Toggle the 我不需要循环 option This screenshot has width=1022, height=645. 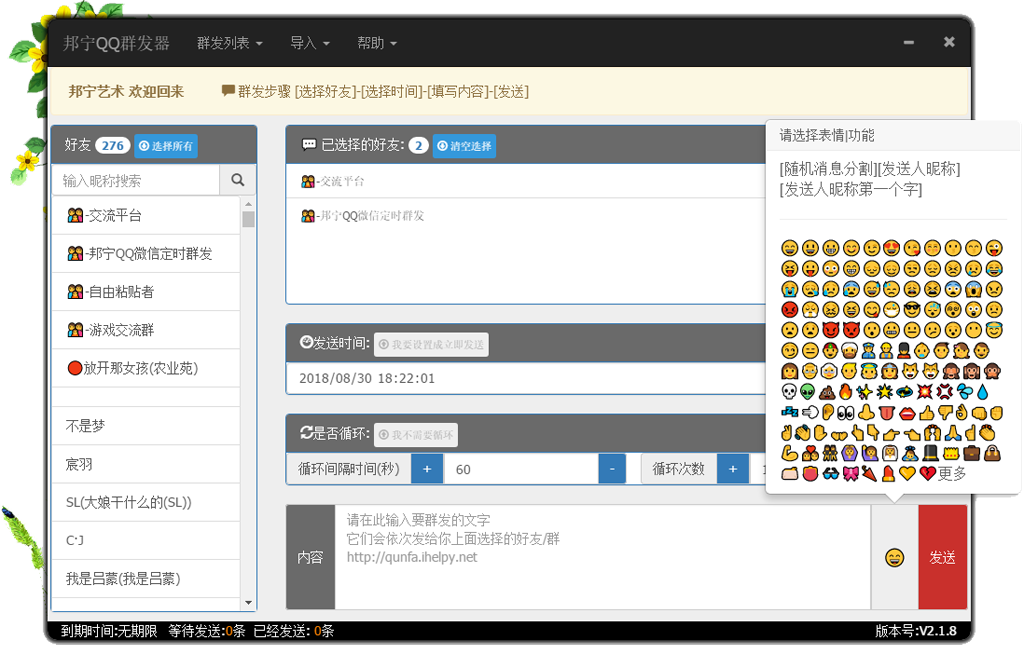(x=415, y=435)
